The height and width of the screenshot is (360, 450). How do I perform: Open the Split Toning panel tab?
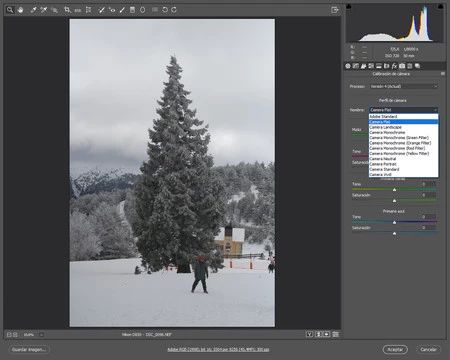[379, 66]
